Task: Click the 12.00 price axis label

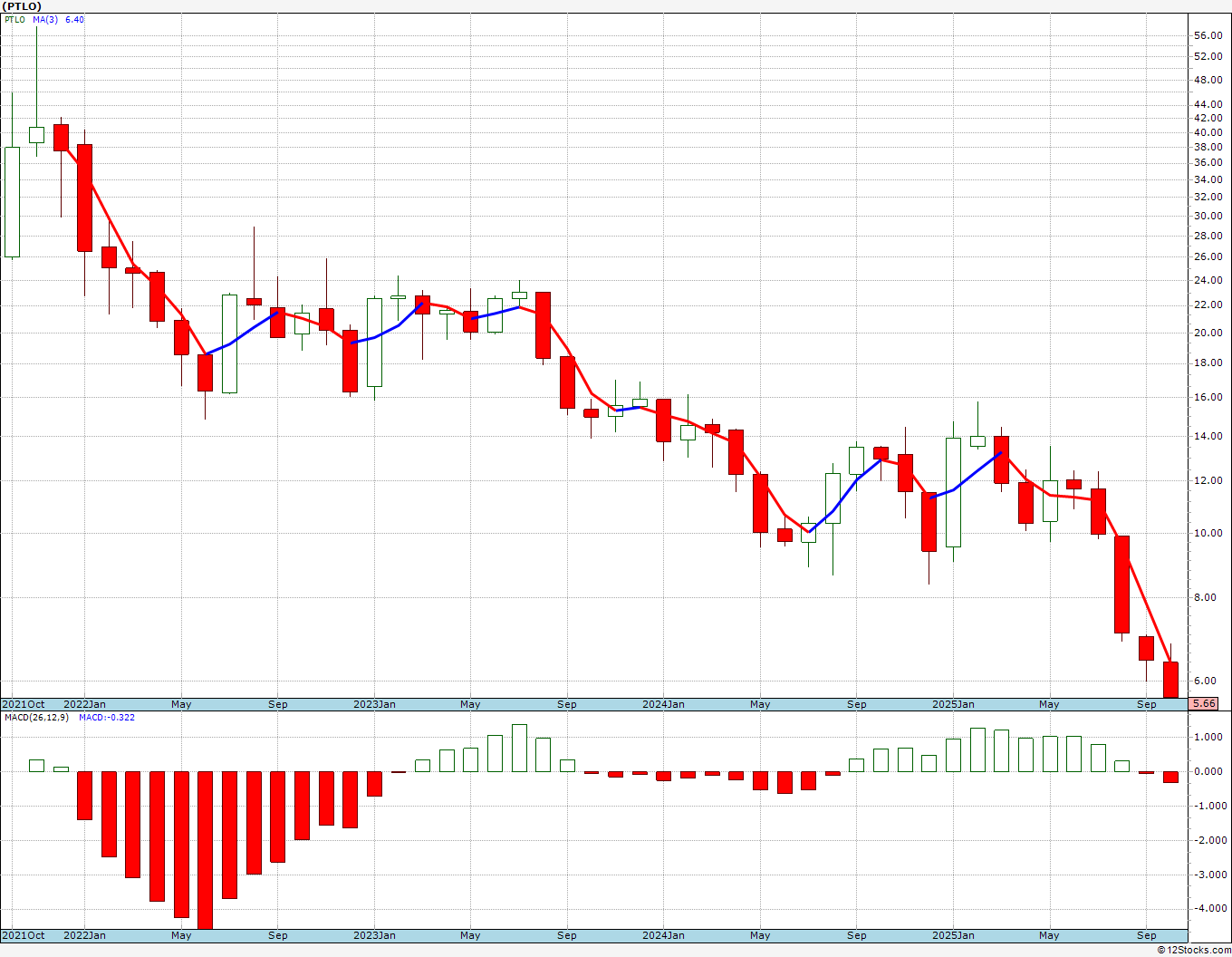Action: [1208, 480]
